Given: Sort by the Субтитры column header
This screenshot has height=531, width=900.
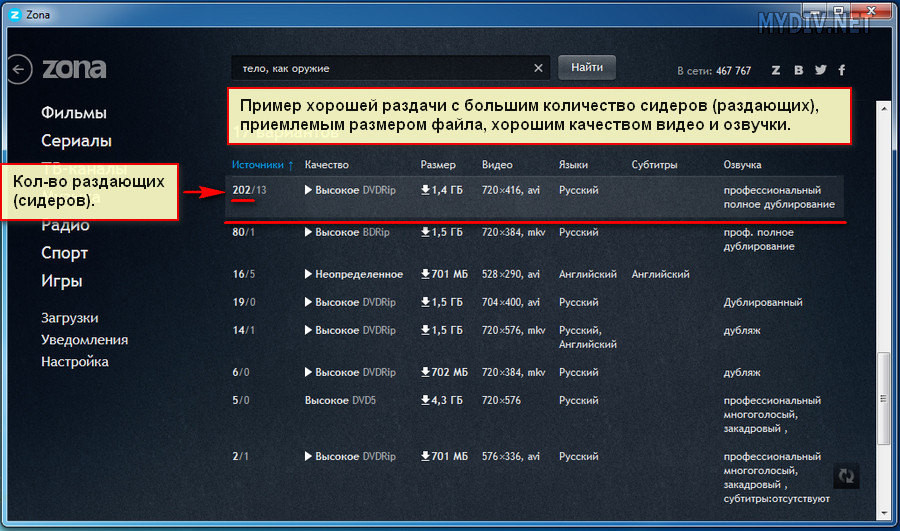Looking at the screenshot, I should point(654,165).
